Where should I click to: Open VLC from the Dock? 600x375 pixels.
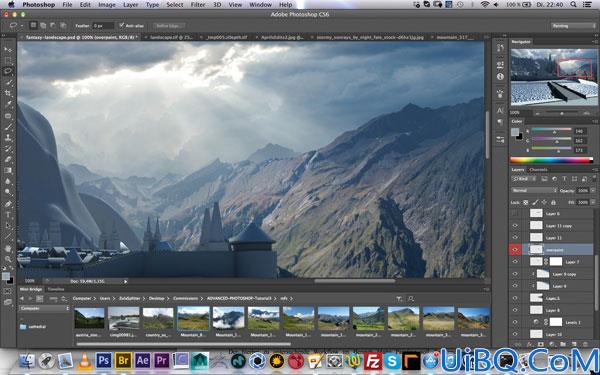tap(85, 361)
